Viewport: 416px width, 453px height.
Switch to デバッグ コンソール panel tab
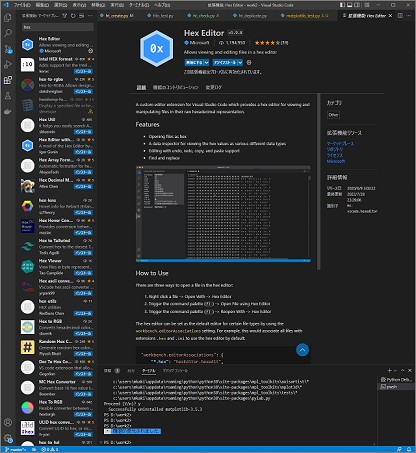pyautogui.click(x=175, y=370)
